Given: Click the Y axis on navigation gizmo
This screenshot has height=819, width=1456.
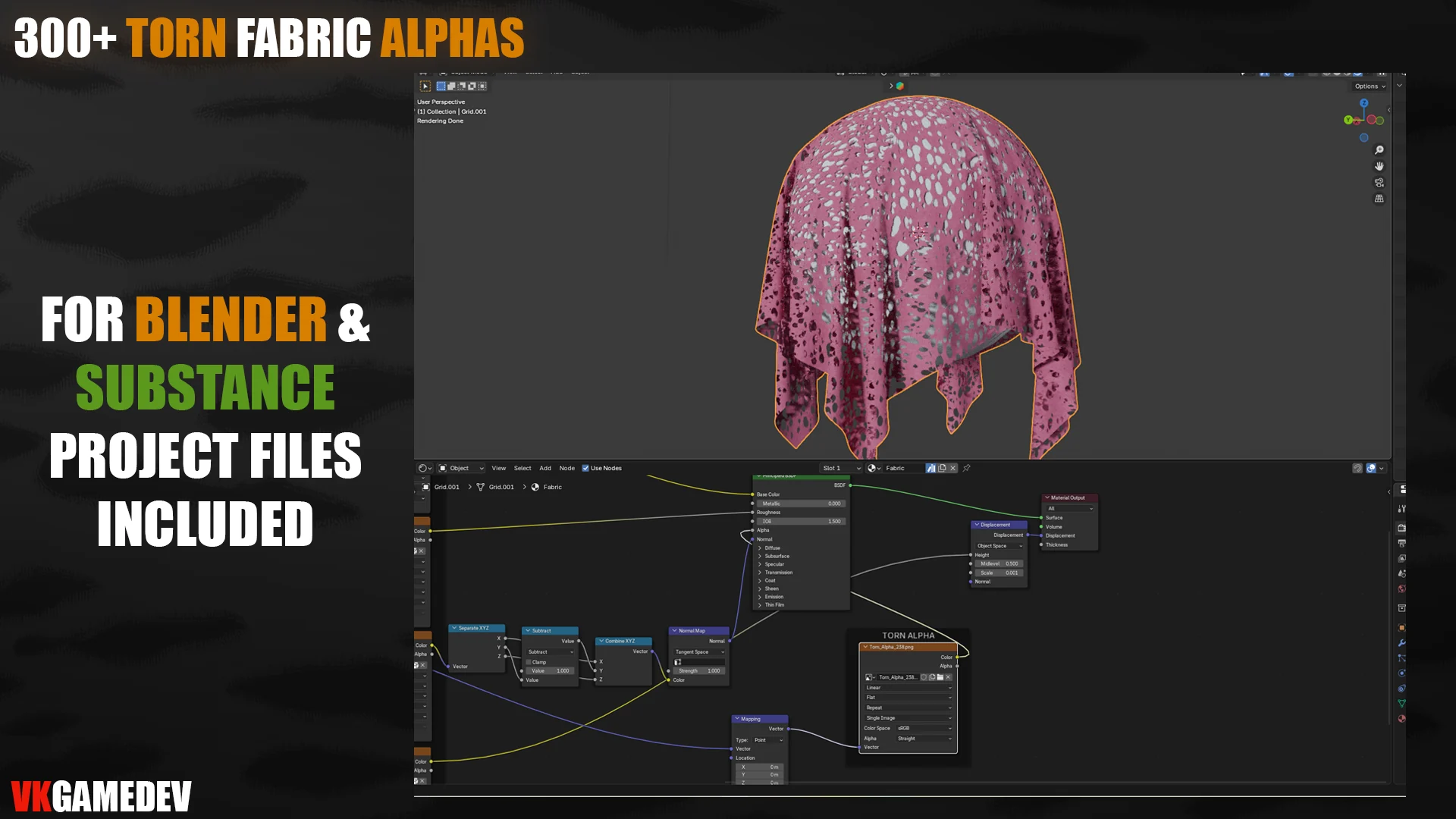Looking at the screenshot, I should (1348, 120).
